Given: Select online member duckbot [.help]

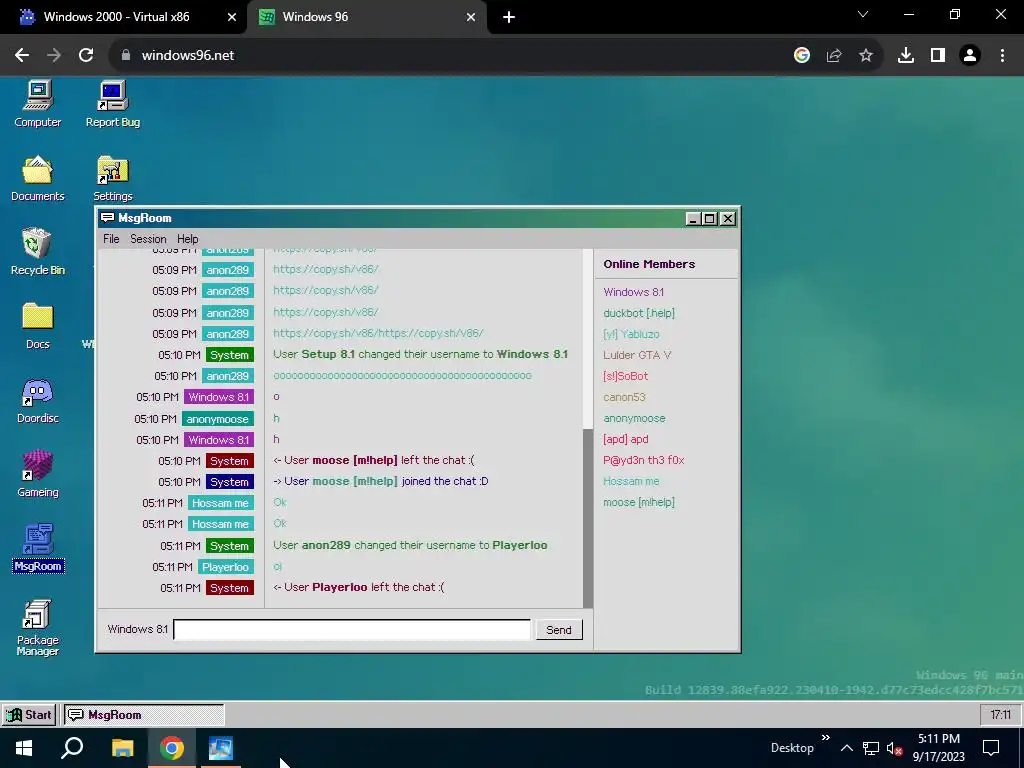Looking at the screenshot, I should coord(639,313).
